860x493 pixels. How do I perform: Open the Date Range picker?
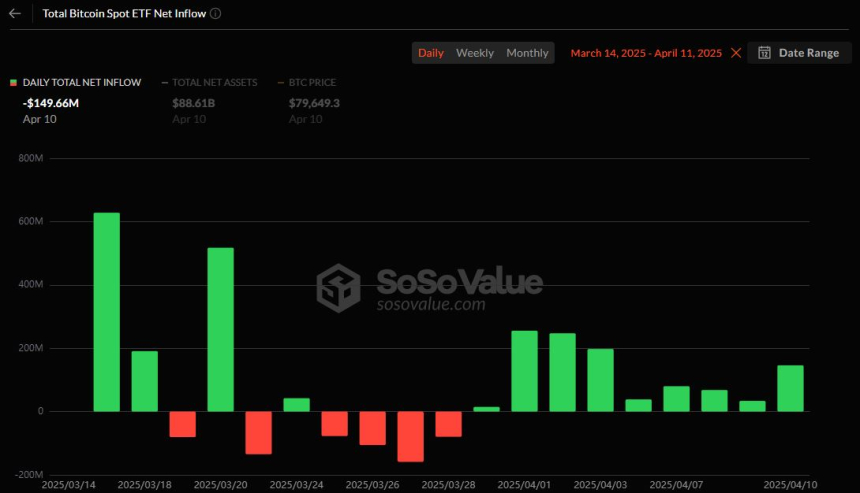(x=799, y=53)
